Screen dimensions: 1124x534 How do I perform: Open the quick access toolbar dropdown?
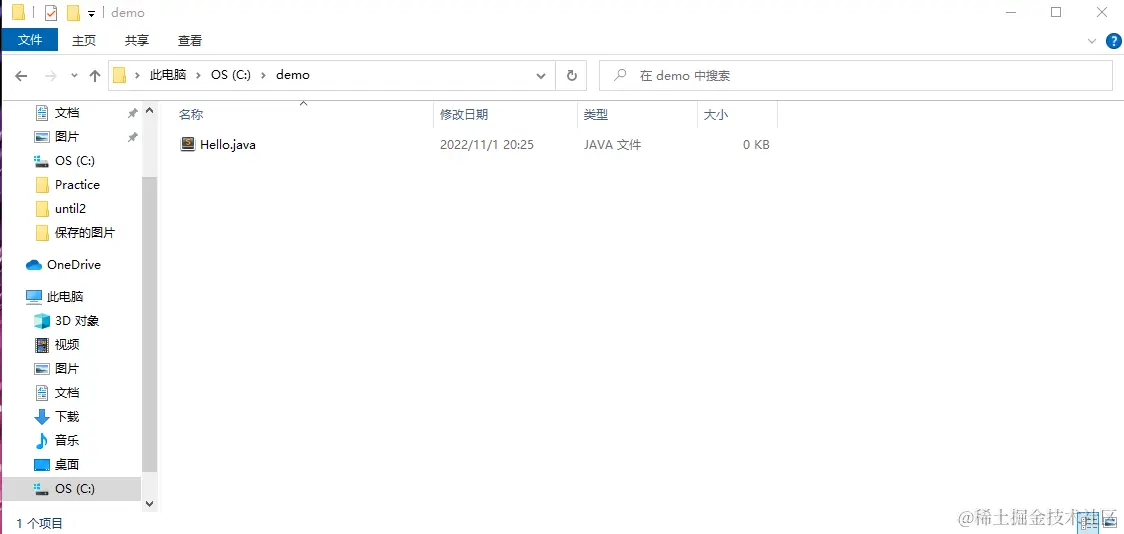[x=92, y=14]
